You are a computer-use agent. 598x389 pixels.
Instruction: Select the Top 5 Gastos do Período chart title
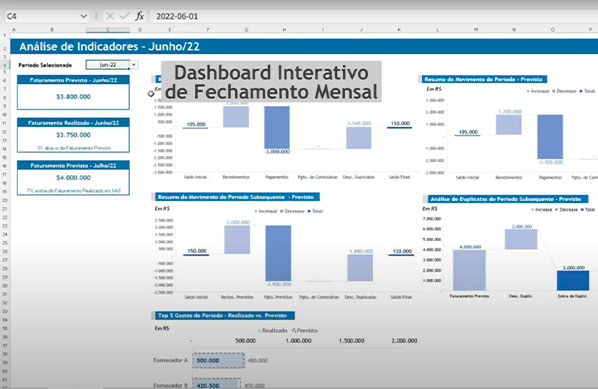[224, 316]
